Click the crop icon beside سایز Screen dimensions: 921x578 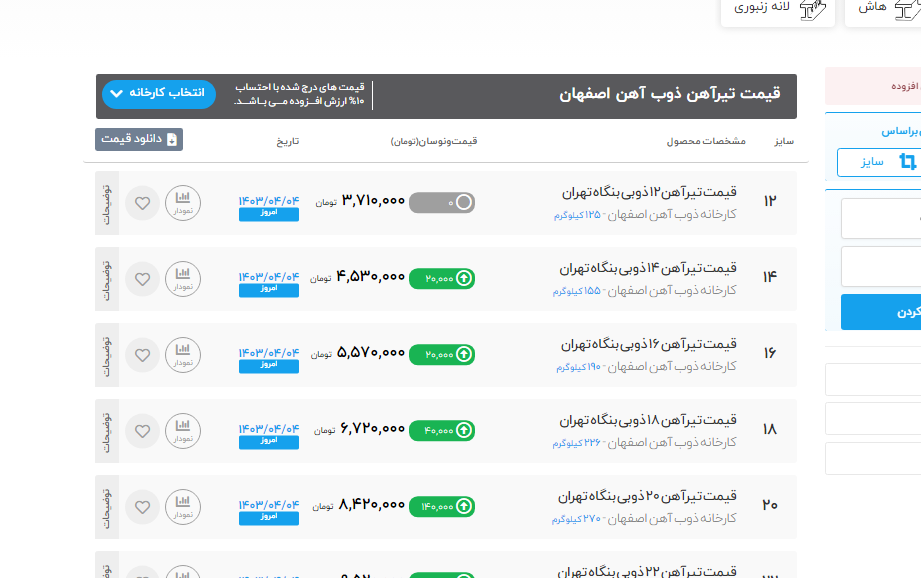907,162
